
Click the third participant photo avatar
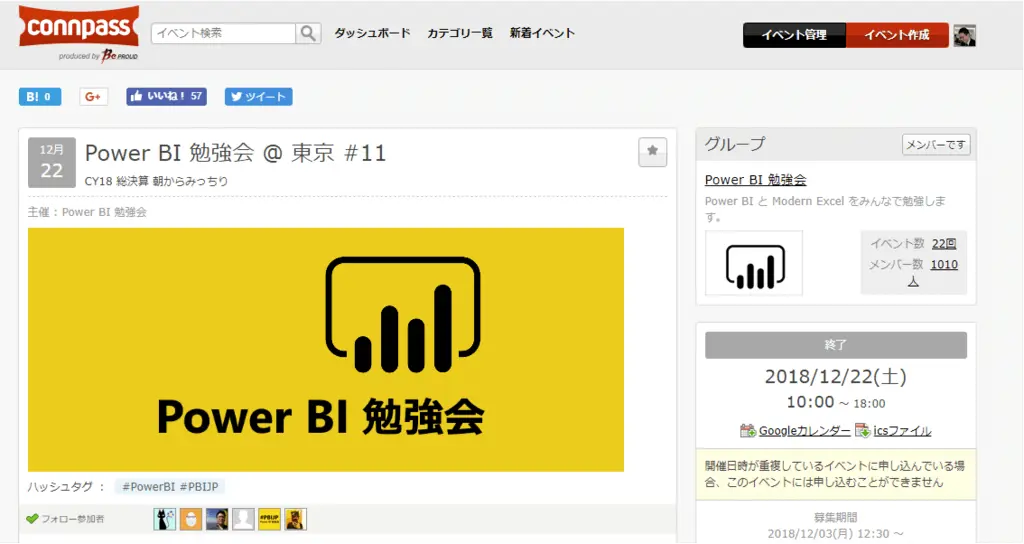coord(217,519)
